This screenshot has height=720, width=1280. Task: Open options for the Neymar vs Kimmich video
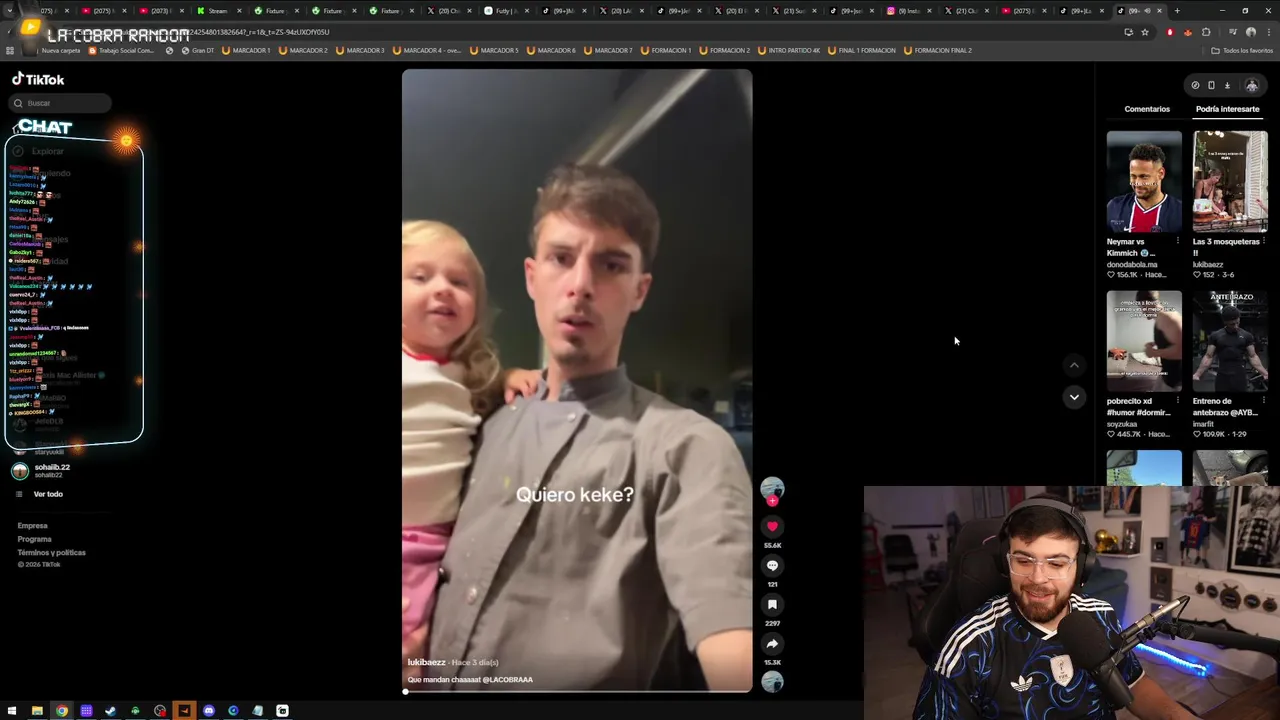[x=1178, y=241]
